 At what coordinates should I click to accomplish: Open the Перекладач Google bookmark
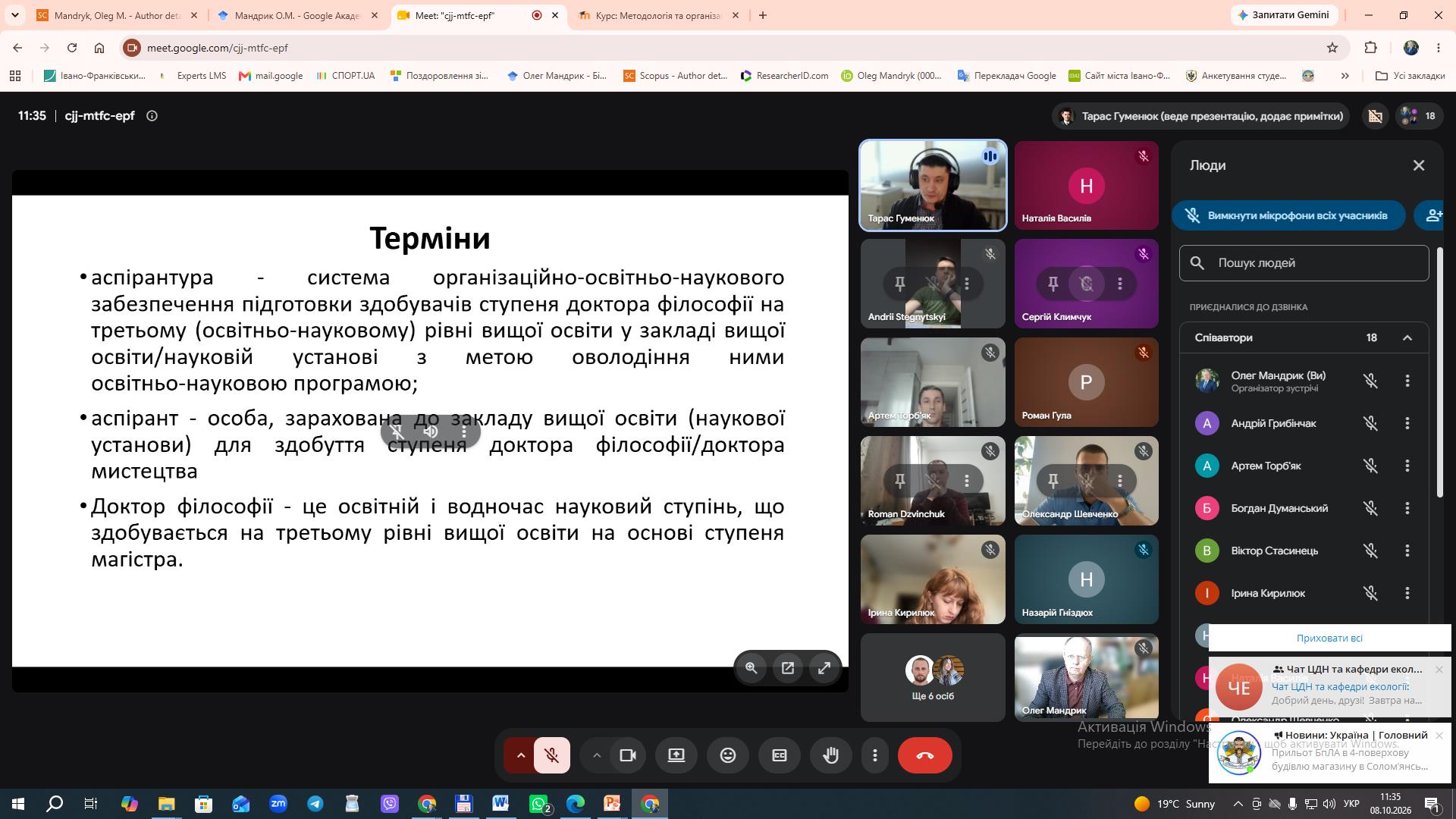pos(1006,76)
